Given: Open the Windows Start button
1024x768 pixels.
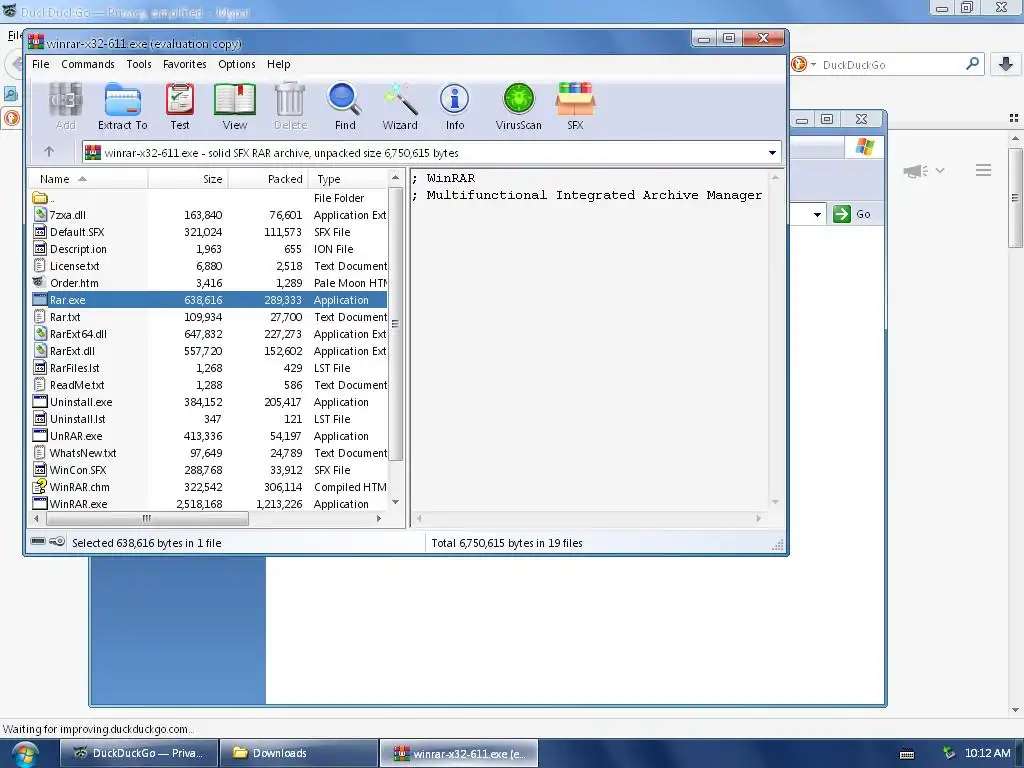Looking at the screenshot, I should [24, 754].
